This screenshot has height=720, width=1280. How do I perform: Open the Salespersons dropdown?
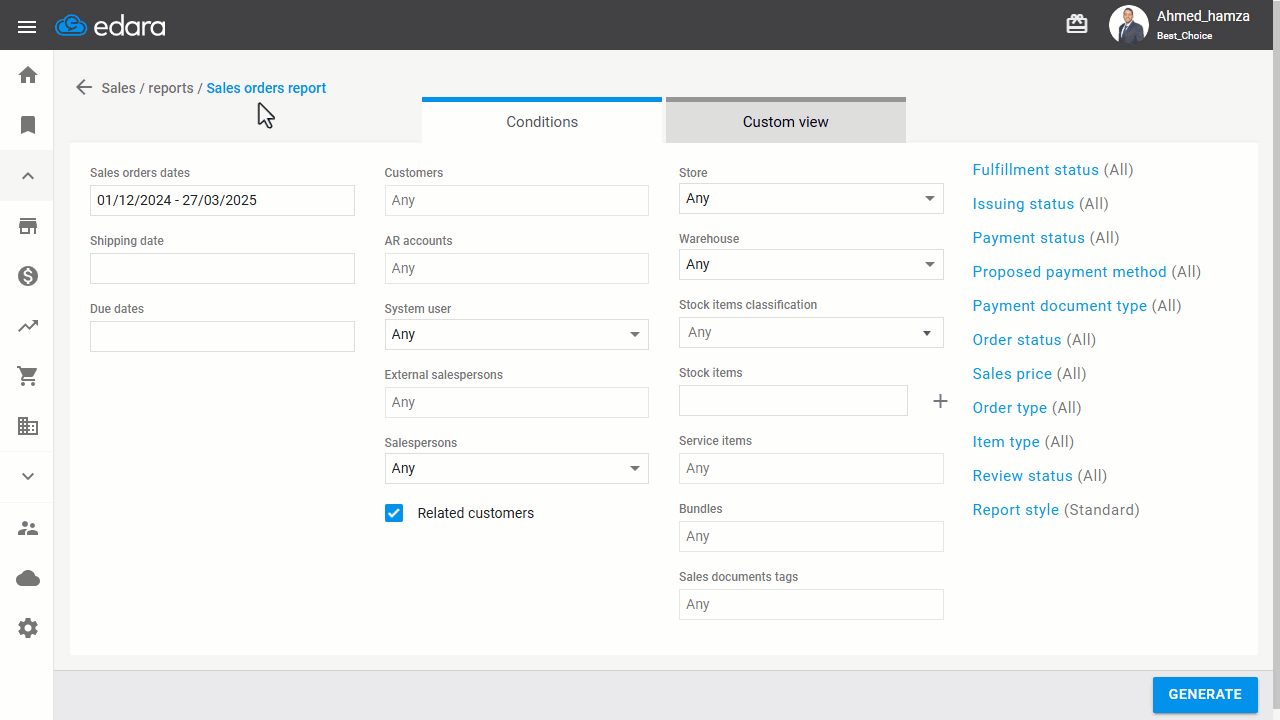(517, 469)
